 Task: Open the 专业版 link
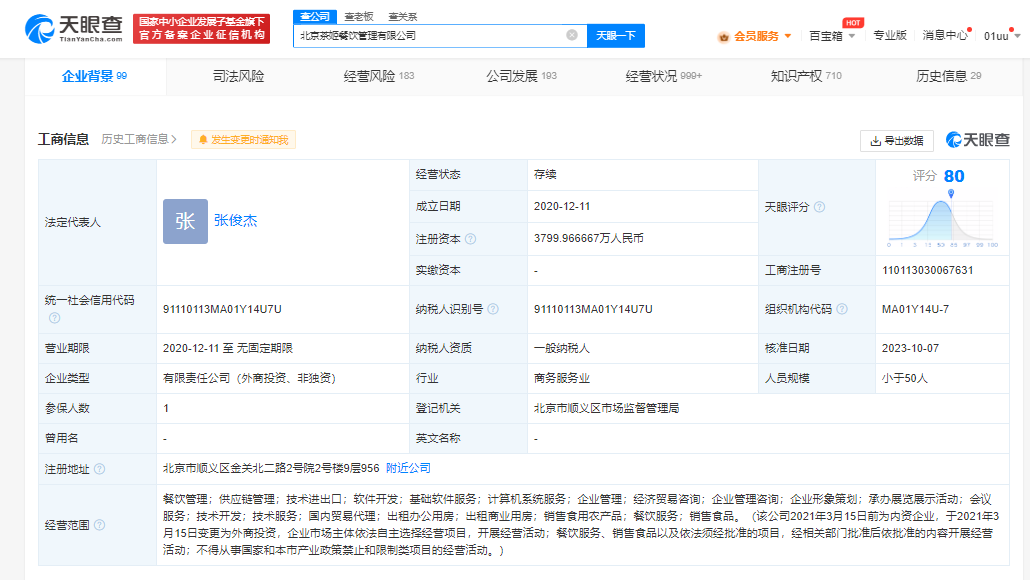pyautogui.click(x=889, y=35)
